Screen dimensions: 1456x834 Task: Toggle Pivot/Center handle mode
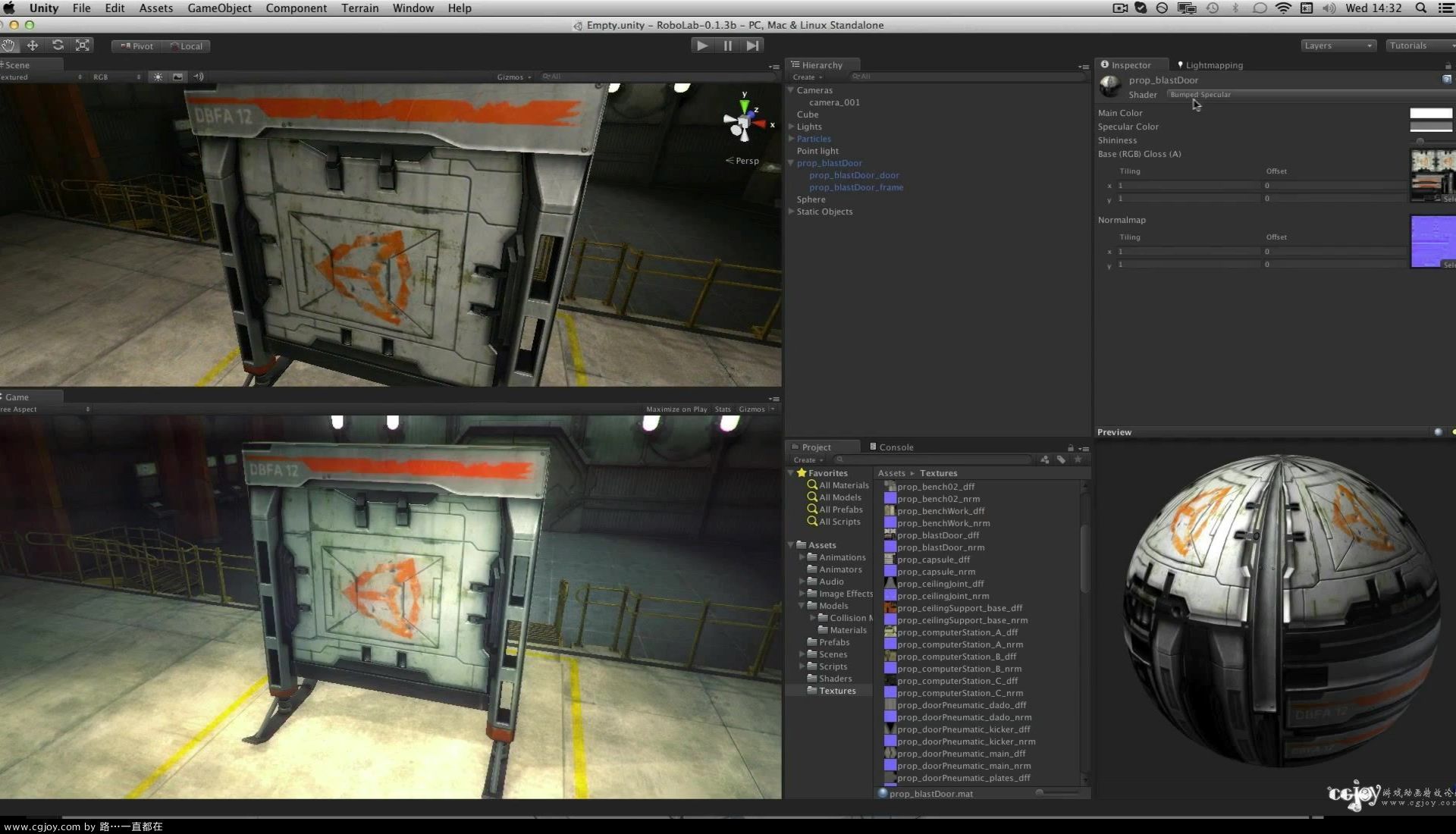point(136,46)
